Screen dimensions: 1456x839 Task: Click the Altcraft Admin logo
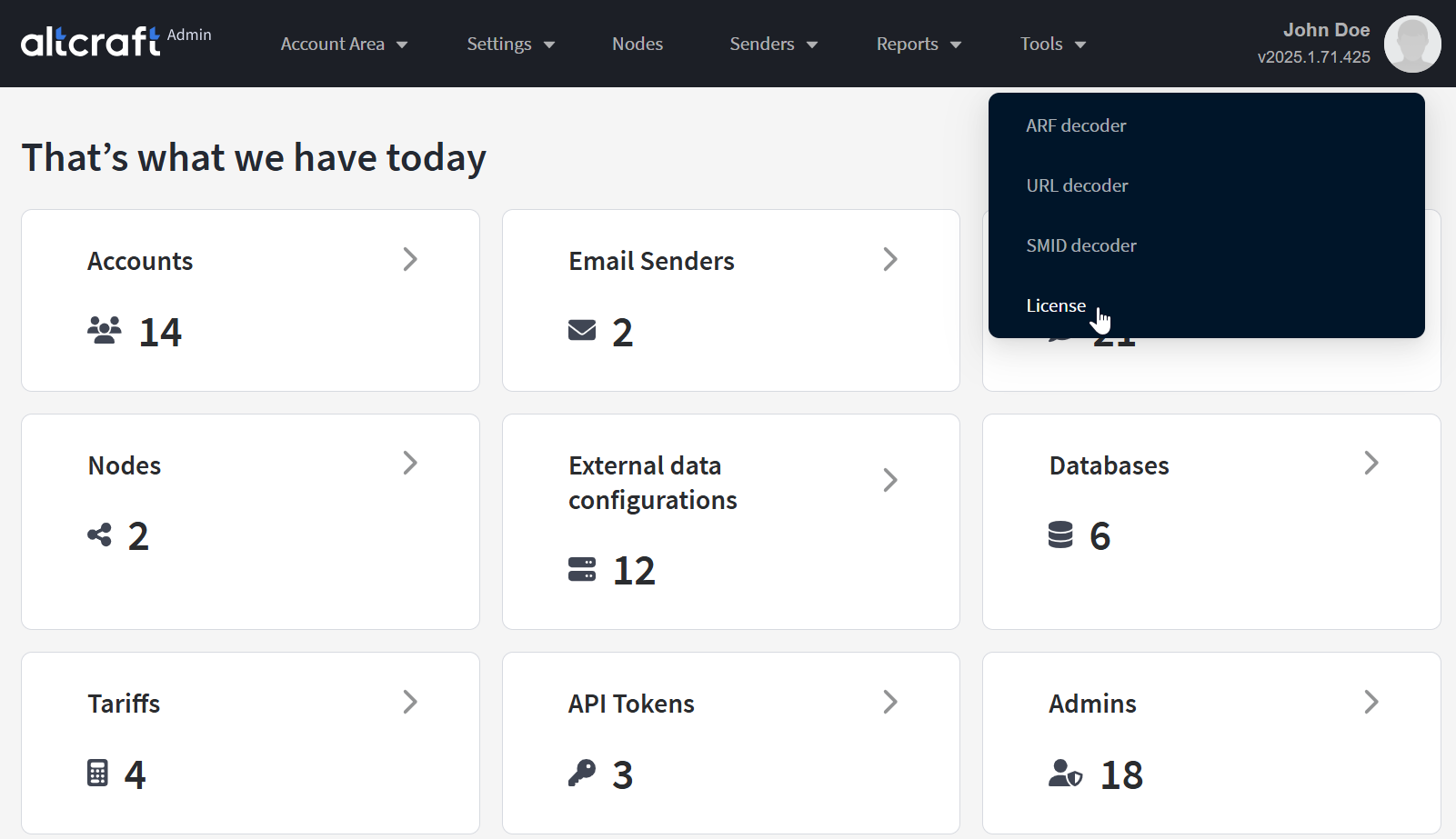pyautogui.click(x=115, y=41)
